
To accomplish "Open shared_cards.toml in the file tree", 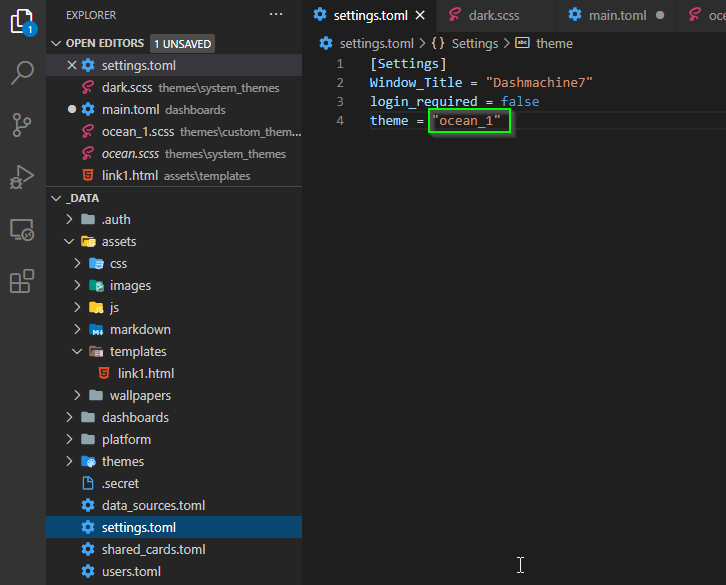I will [174, 549].
